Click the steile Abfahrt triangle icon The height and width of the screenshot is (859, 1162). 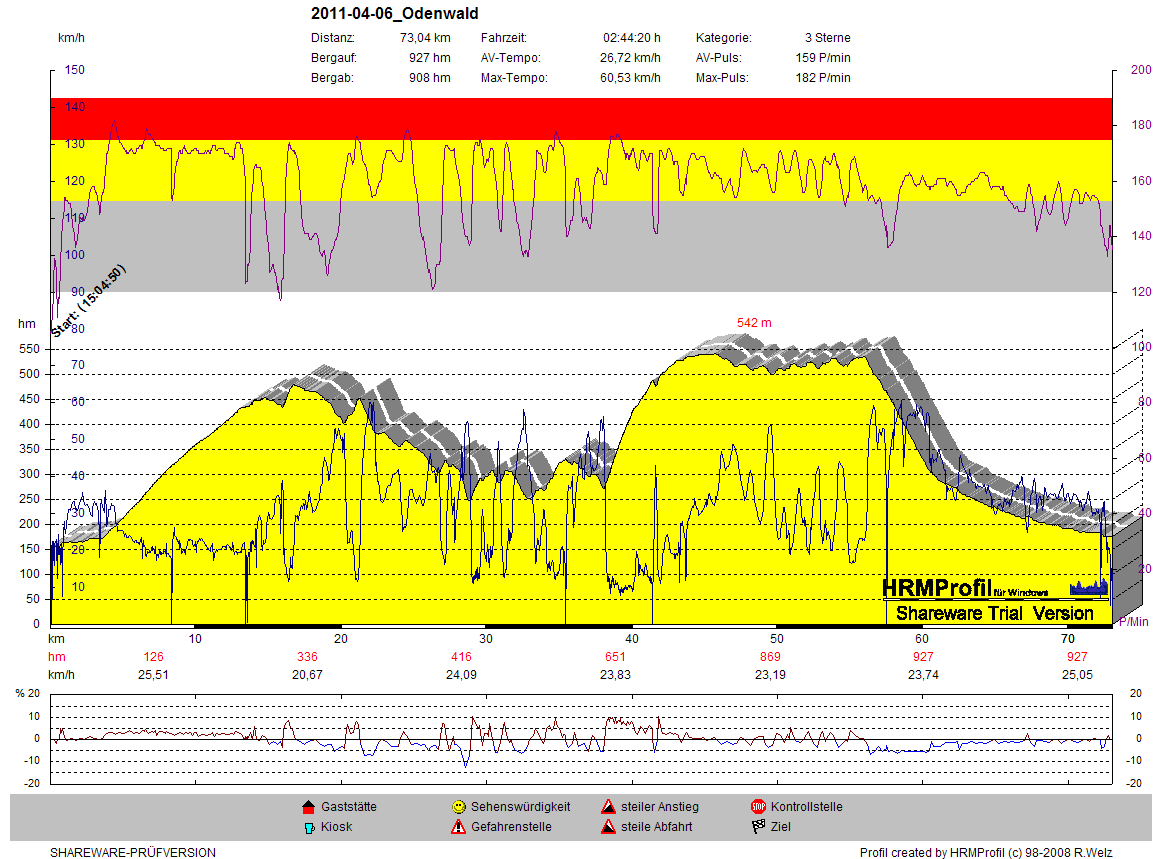[x=608, y=827]
